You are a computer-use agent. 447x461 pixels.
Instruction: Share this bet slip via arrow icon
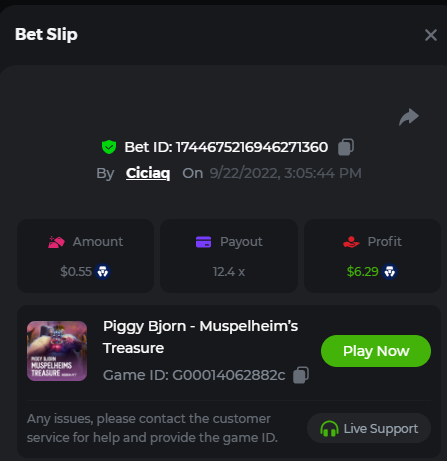[409, 117]
